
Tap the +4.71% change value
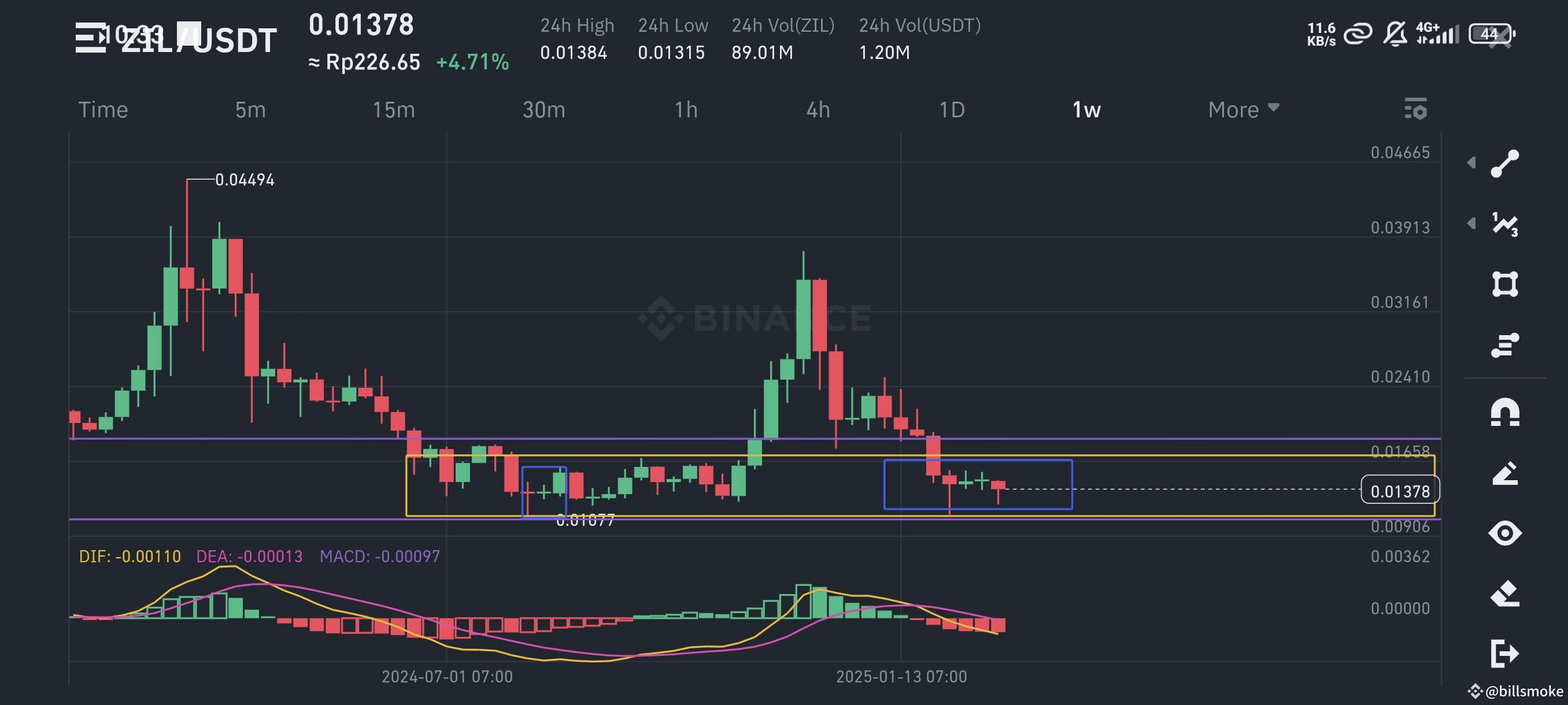472,62
